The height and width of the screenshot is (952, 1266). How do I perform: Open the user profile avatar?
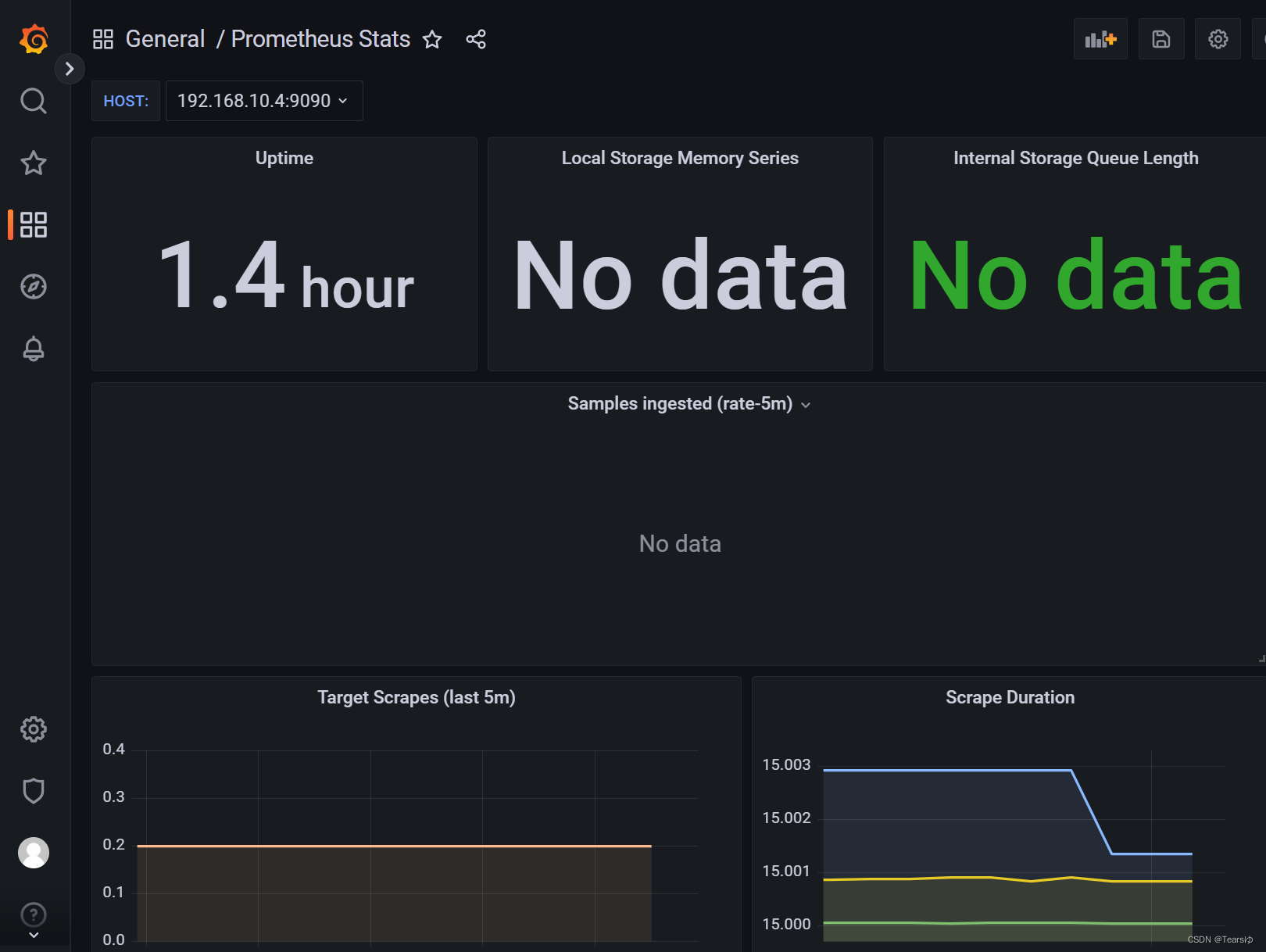coord(34,853)
